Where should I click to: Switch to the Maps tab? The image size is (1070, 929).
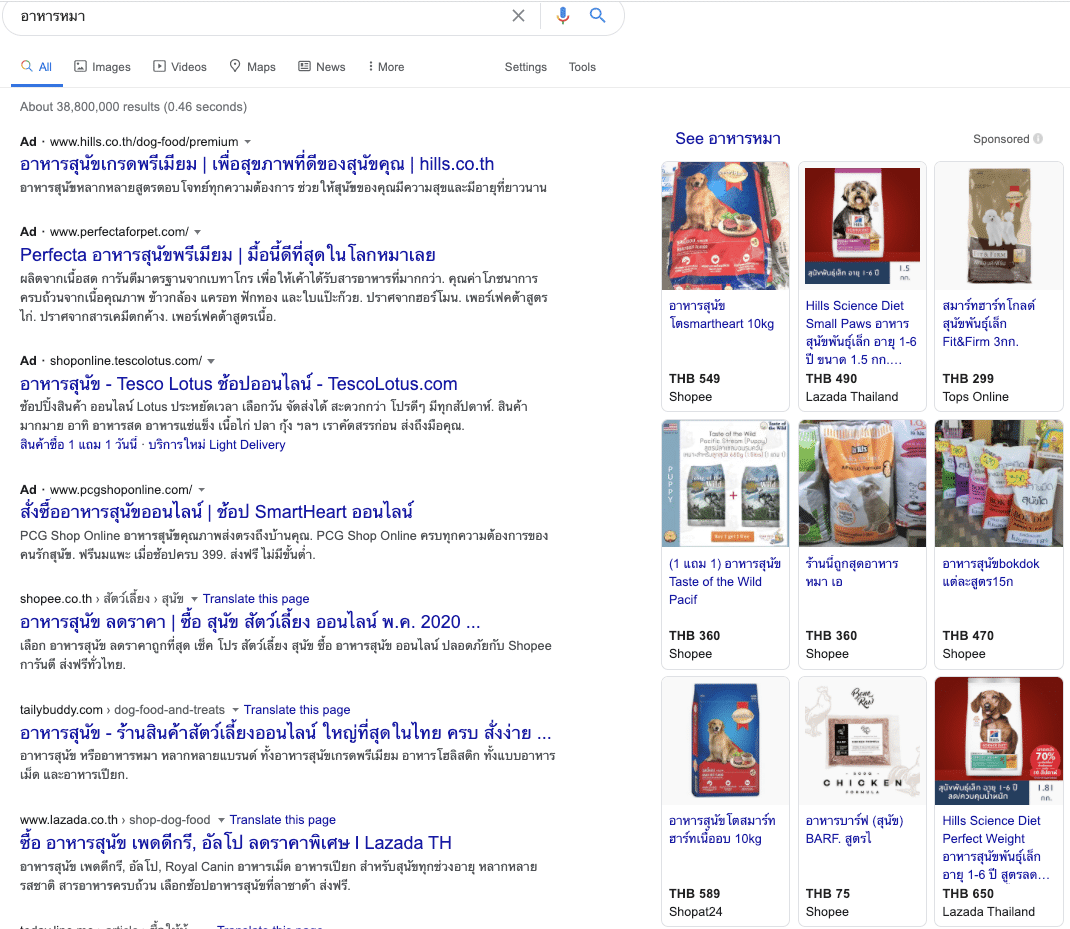coord(252,67)
